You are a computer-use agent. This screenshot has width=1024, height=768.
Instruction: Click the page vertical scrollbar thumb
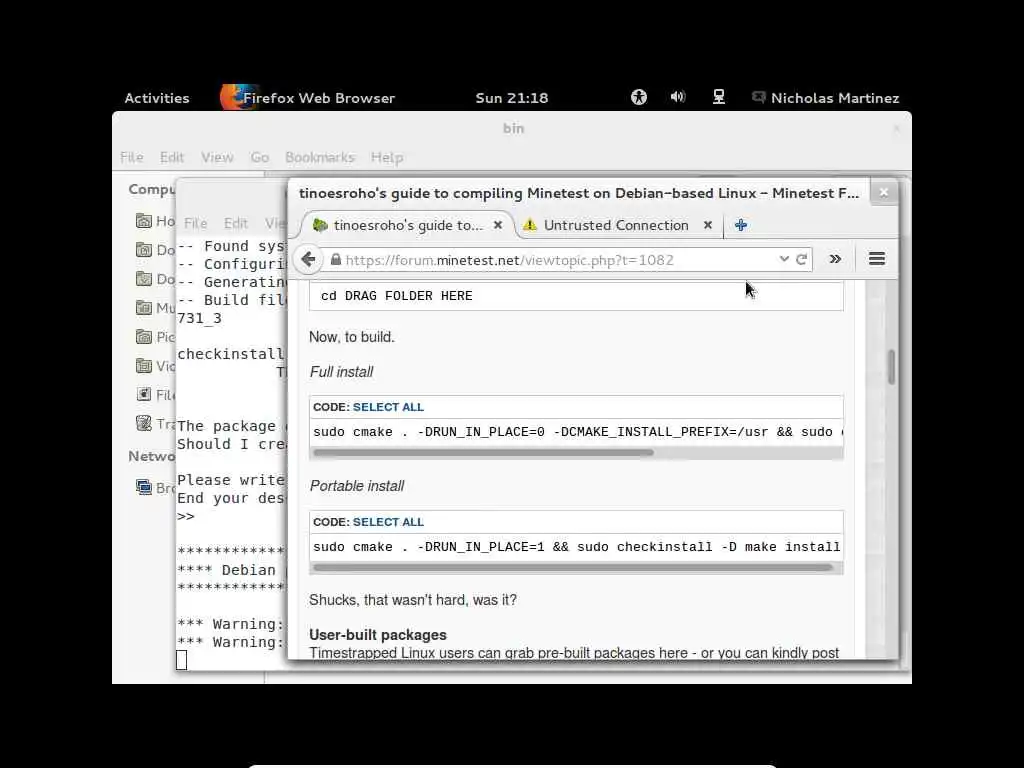pos(891,366)
